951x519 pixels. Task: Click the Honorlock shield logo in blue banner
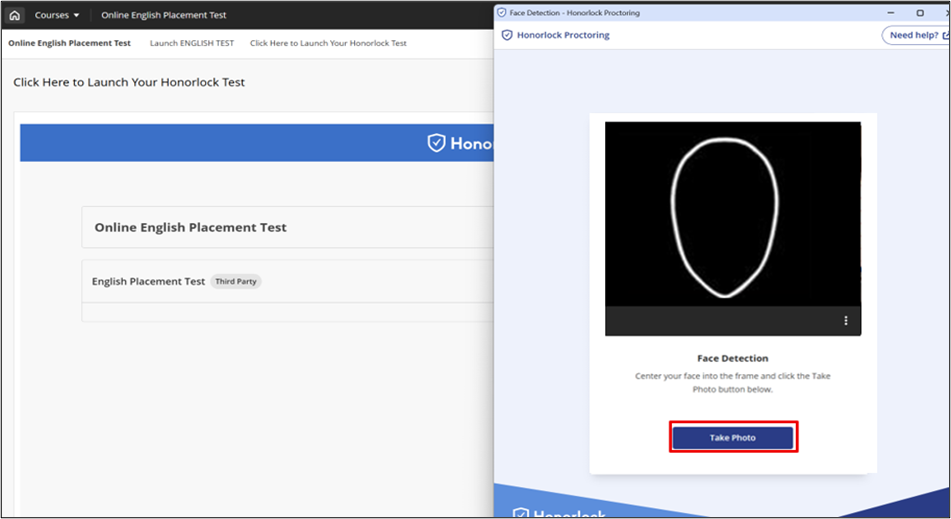[x=436, y=143]
